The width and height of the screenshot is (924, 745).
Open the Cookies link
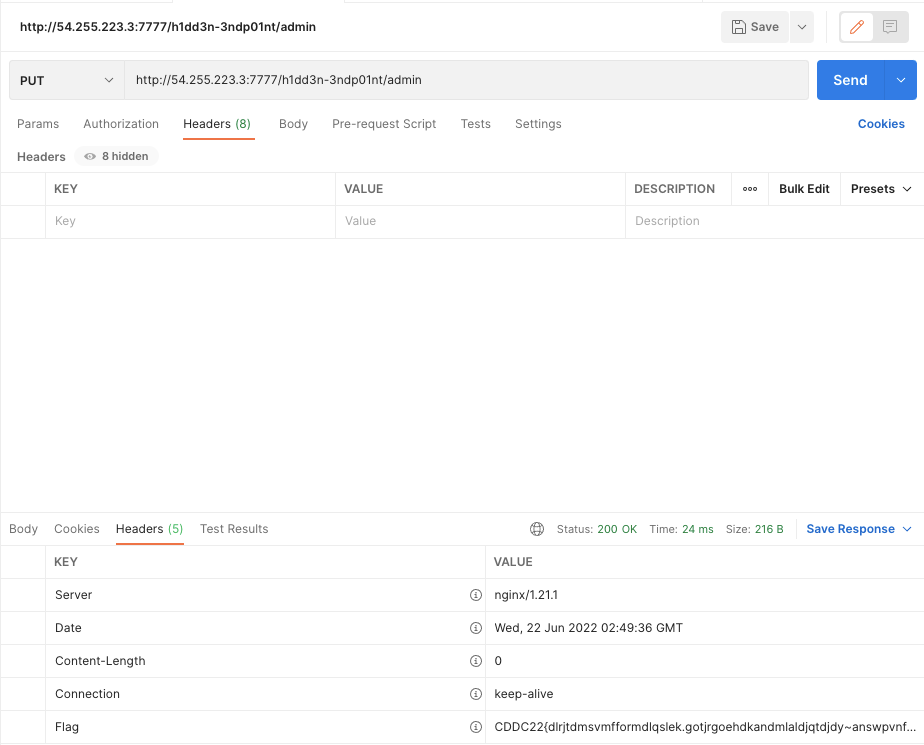click(881, 124)
